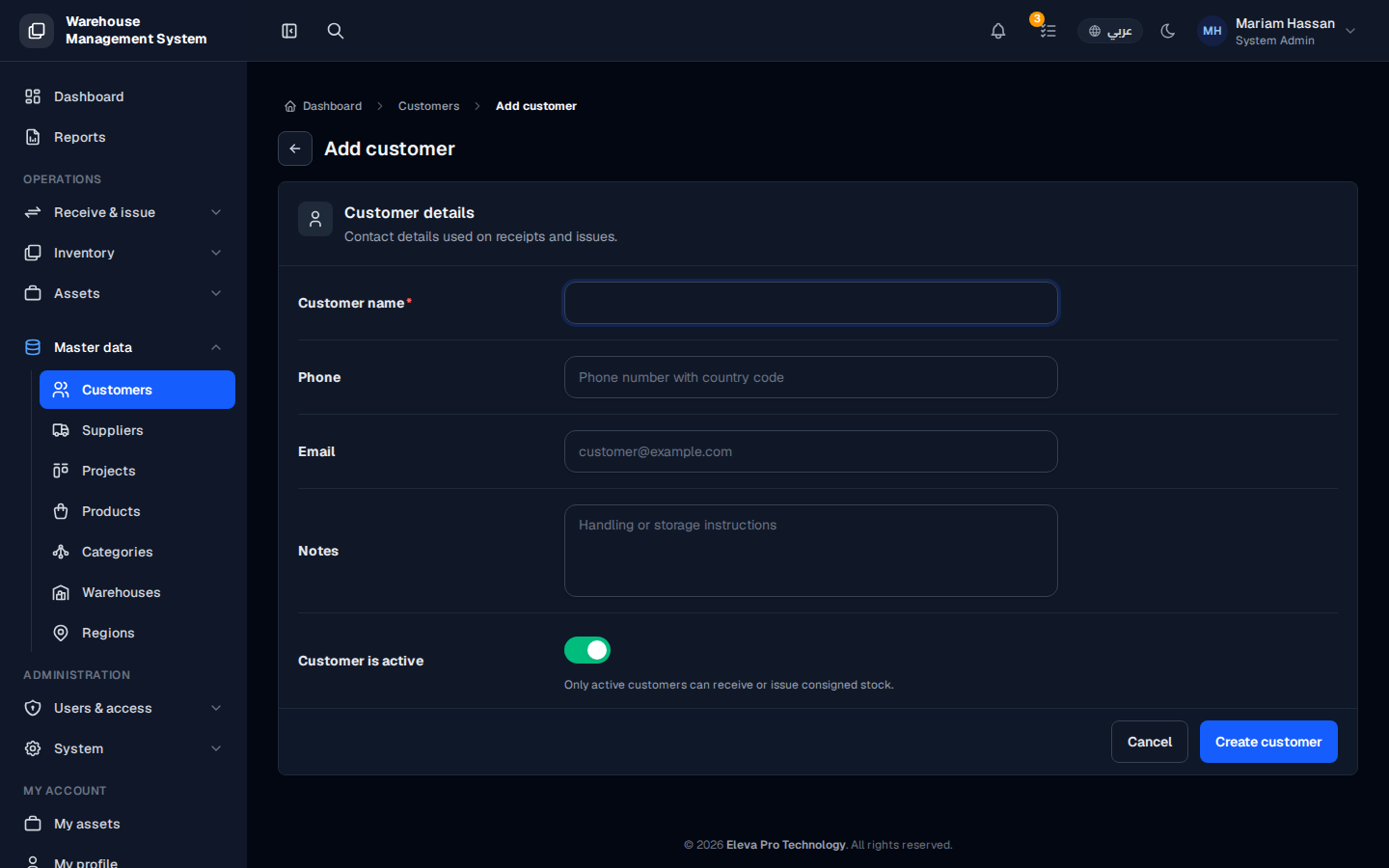
Task: Expand the Assets section
Action: click(x=123, y=293)
